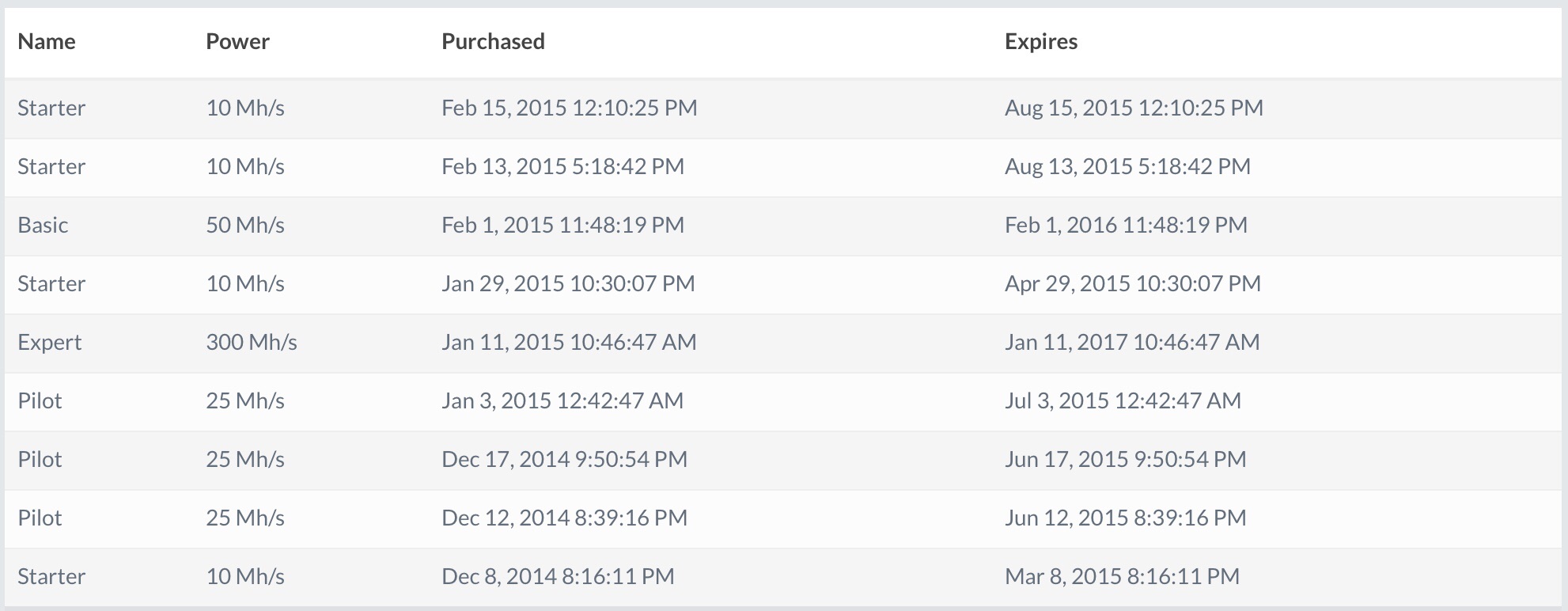1568x611 pixels.
Task: Select the Starter row purchased Jan 29, 2015
Action: click(x=51, y=283)
